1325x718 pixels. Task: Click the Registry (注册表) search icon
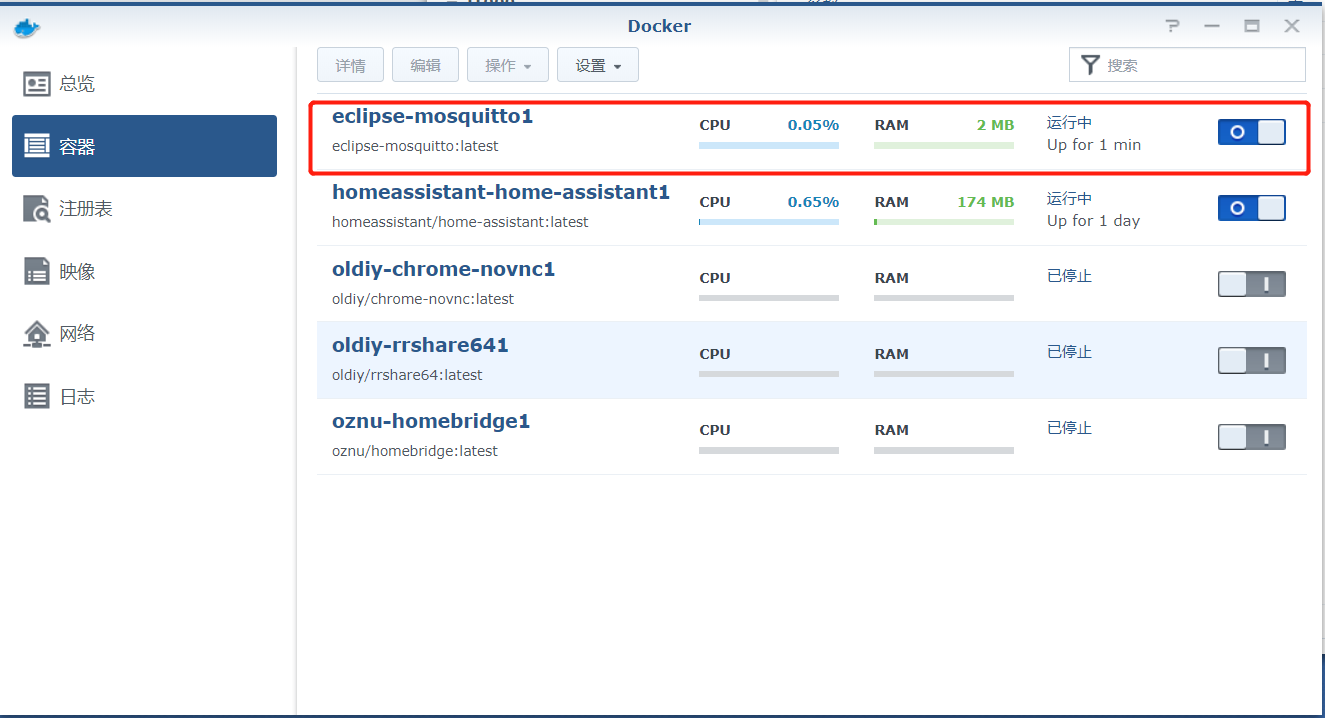(x=37, y=209)
